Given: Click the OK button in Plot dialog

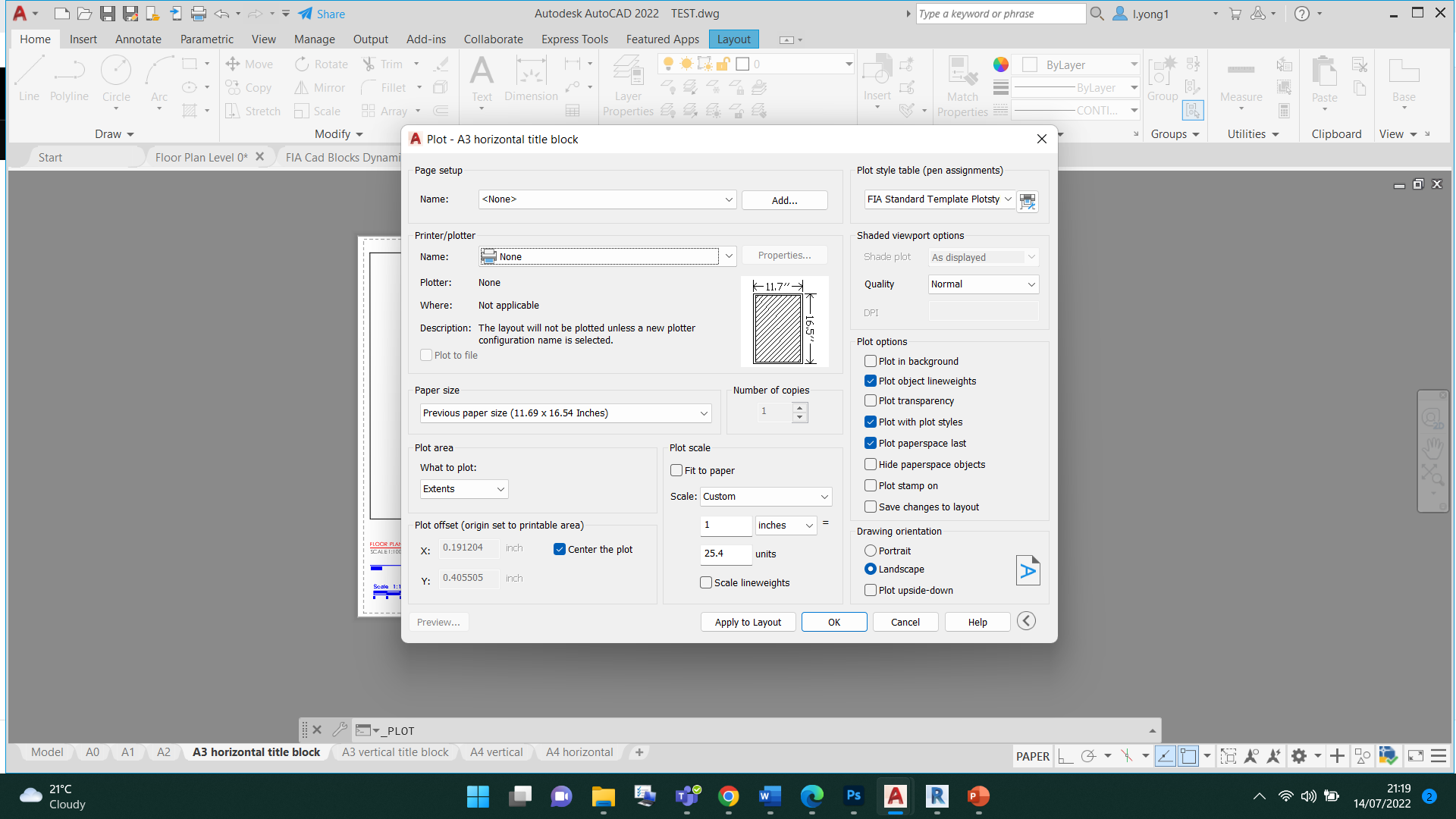Looking at the screenshot, I should (x=834, y=622).
